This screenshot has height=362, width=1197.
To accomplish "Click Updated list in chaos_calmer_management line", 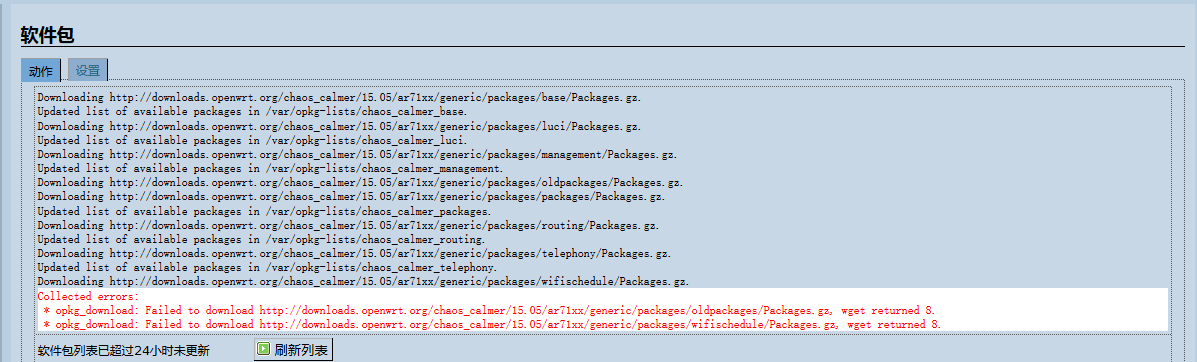I will coord(270,169).
